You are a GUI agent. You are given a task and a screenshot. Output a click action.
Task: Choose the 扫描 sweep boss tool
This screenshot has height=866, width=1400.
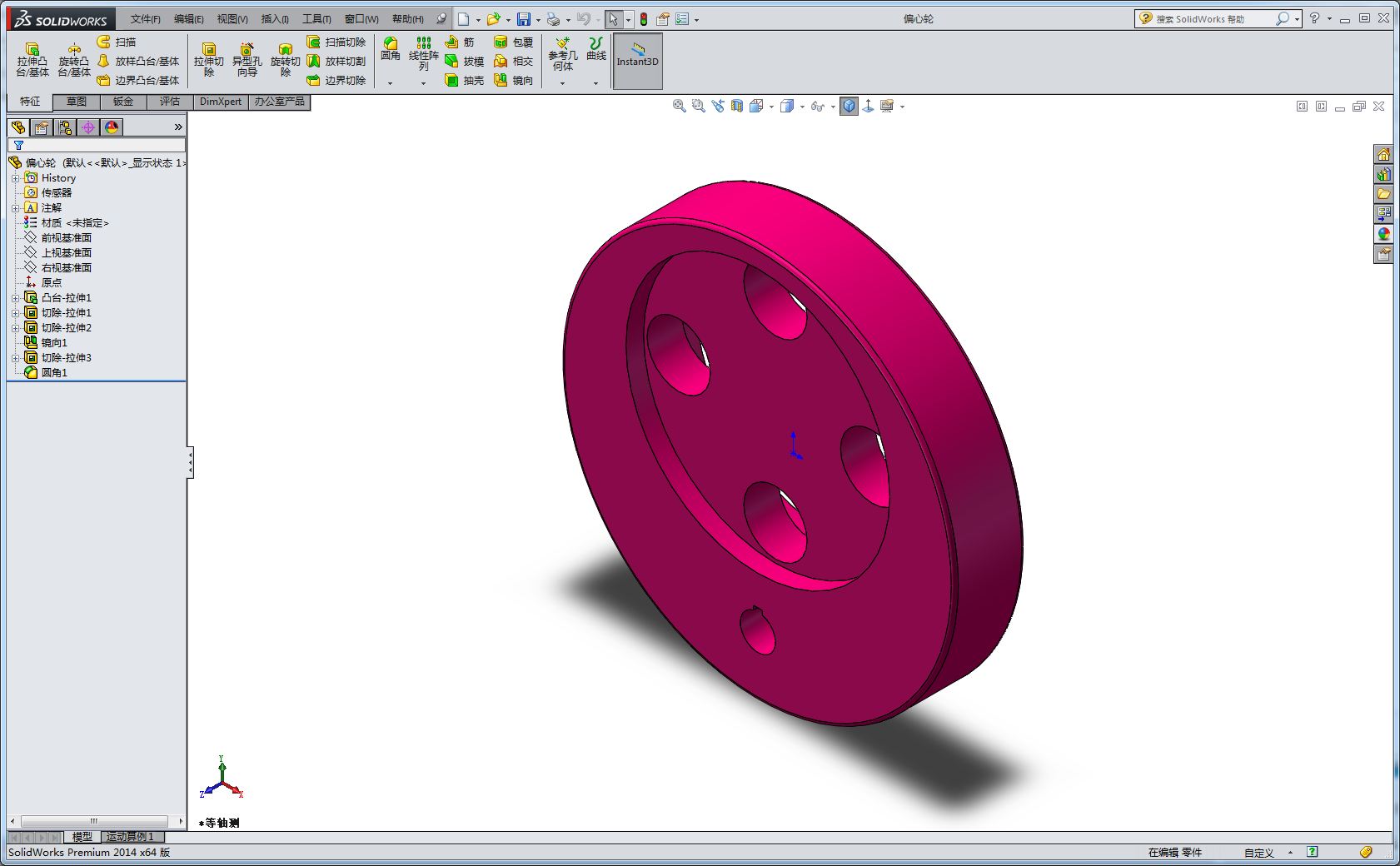coord(117,42)
